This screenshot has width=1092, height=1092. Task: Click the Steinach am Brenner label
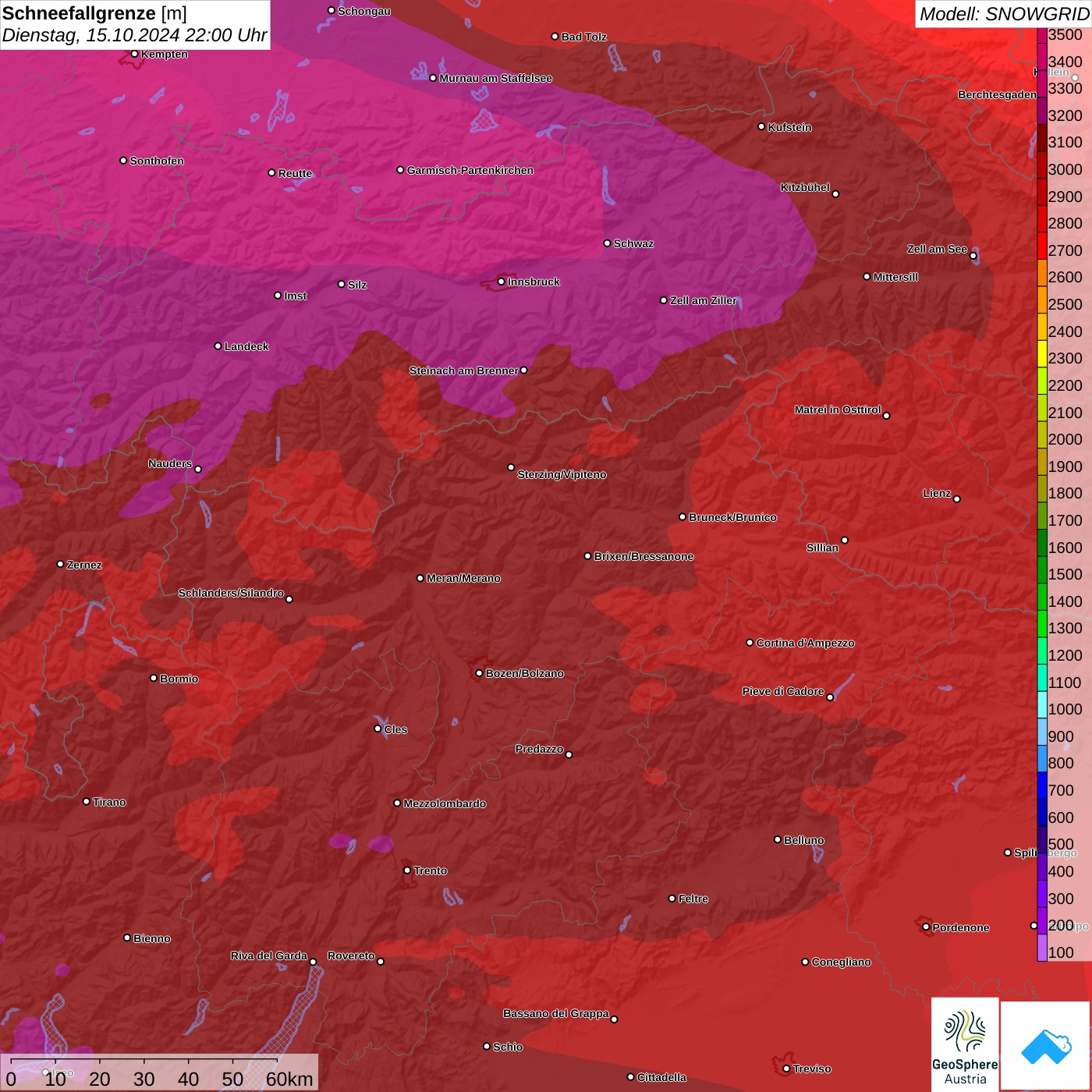[x=463, y=370]
